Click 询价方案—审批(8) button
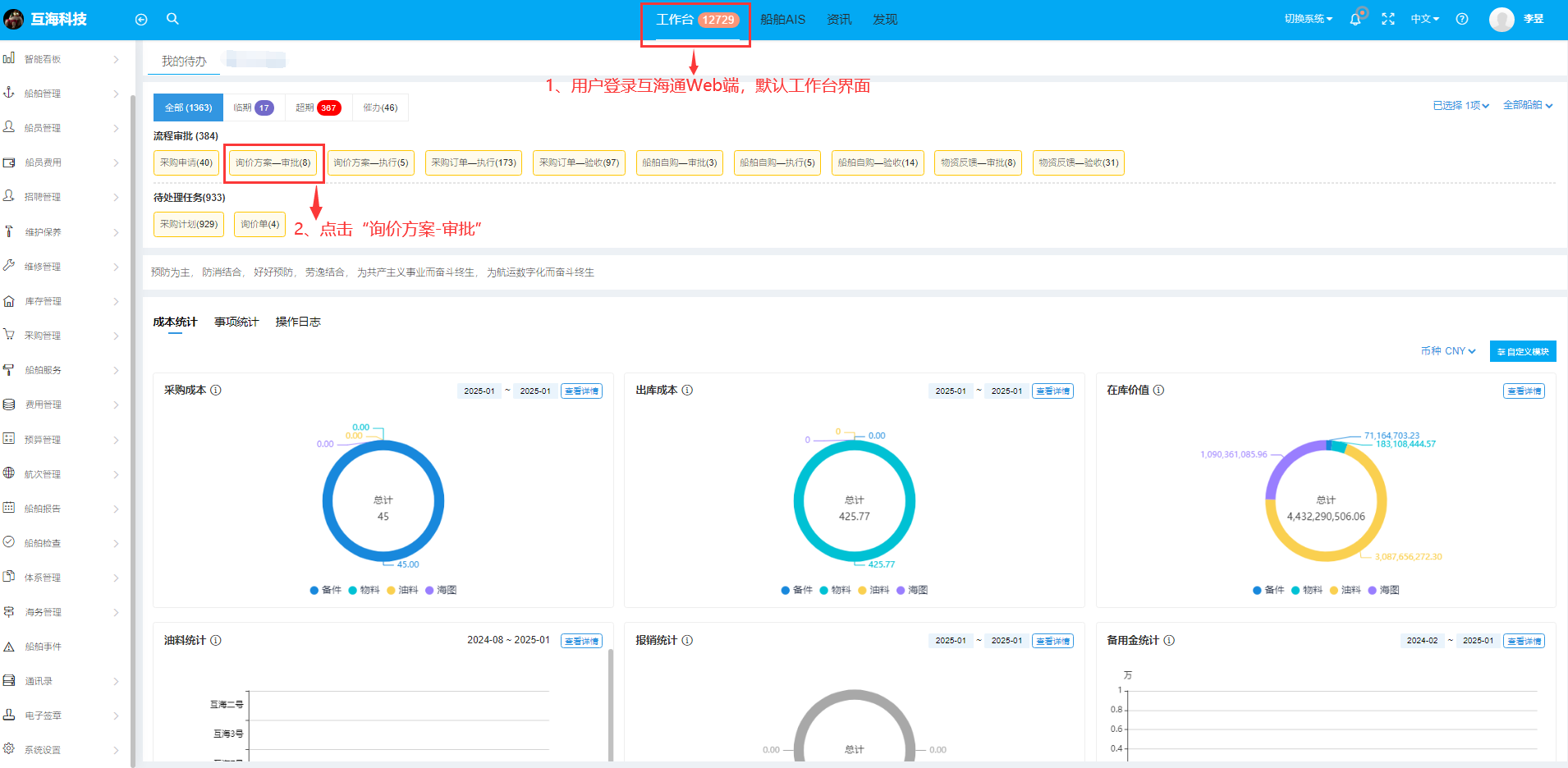Screen dimensions: 1568x768 pos(273,162)
